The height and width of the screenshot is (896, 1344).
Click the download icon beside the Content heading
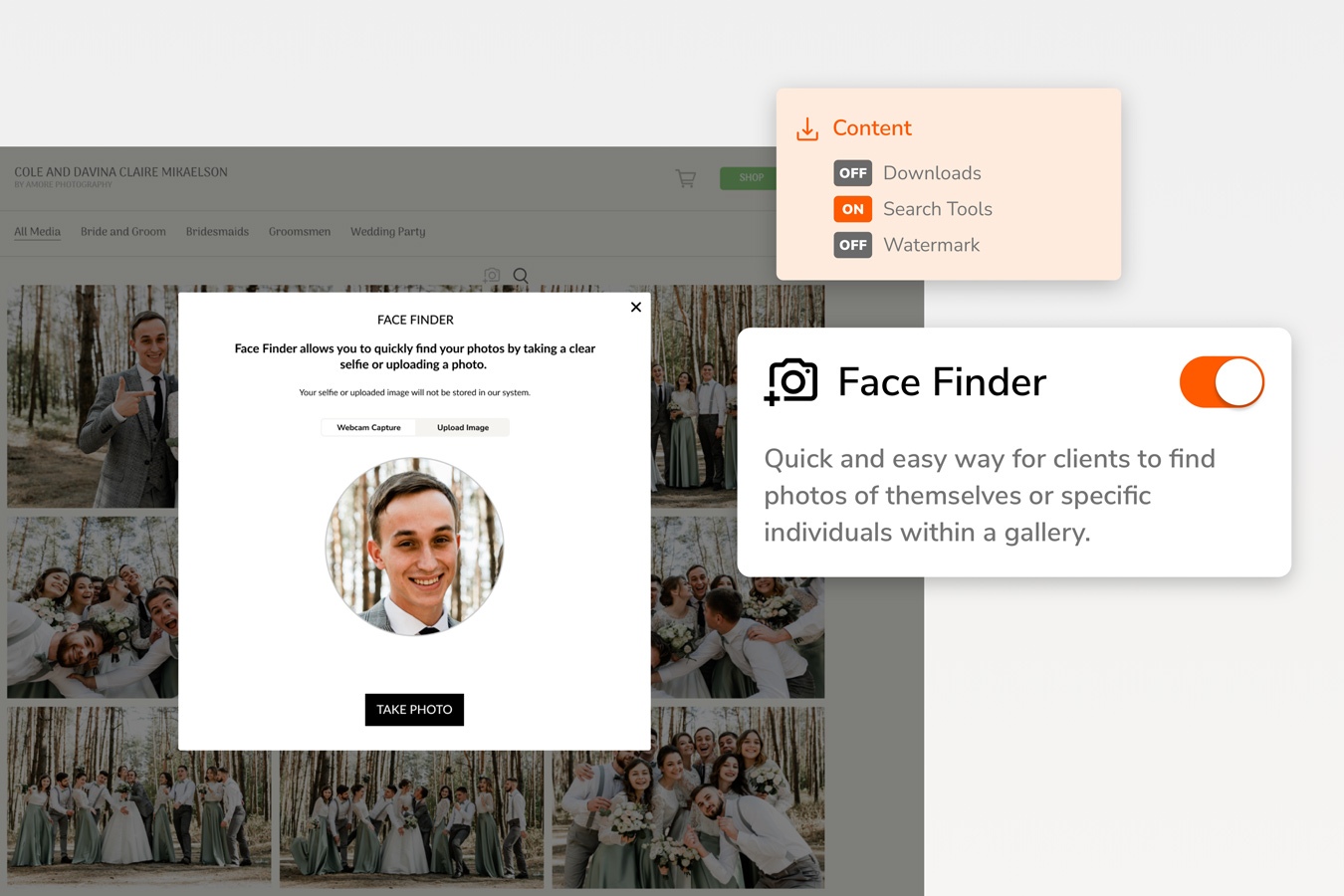click(x=805, y=127)
